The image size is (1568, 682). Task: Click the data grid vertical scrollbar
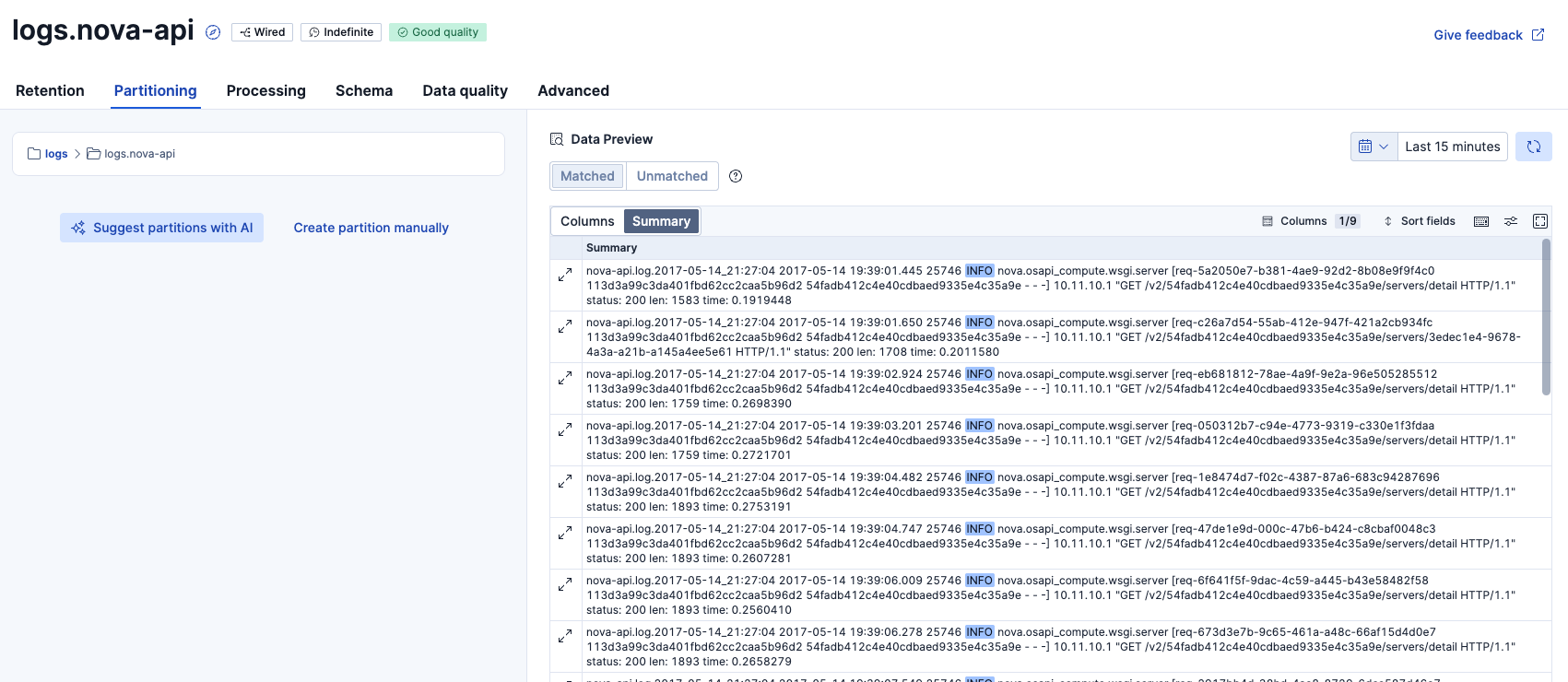[1546, 317]
